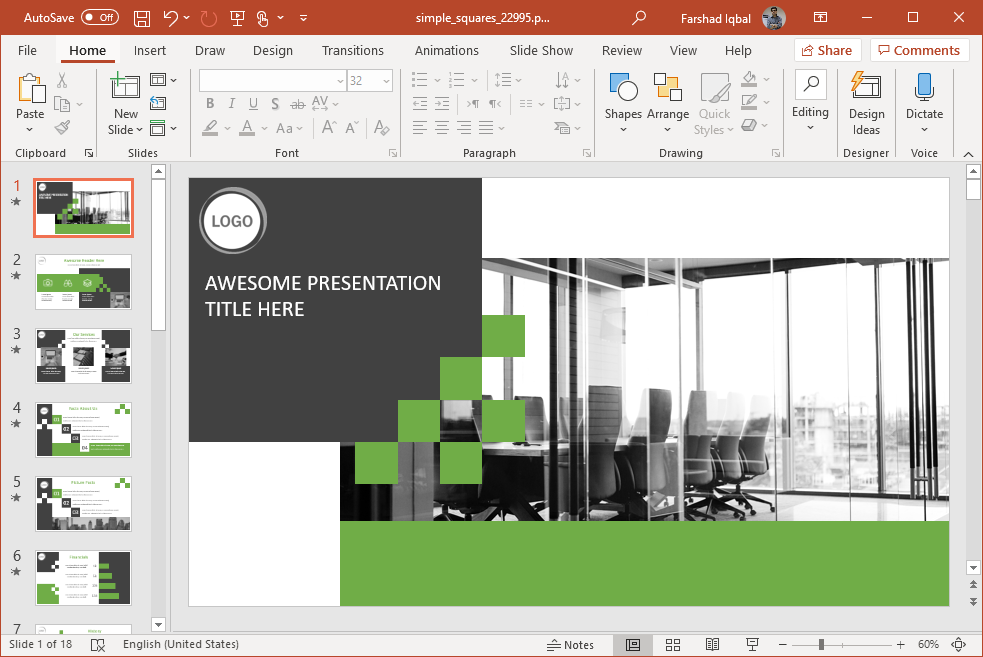
Task: Open the Comments pane
Action: 919,50
